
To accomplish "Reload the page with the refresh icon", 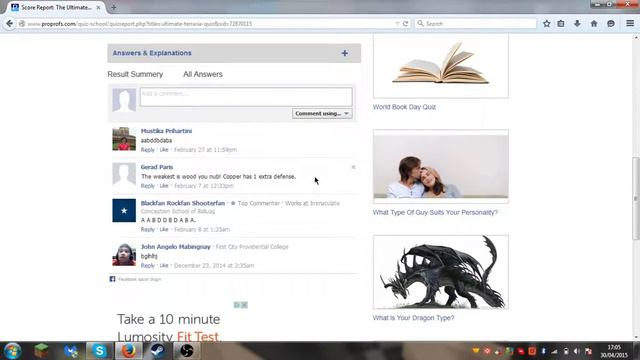I will (x=405, y=24).
